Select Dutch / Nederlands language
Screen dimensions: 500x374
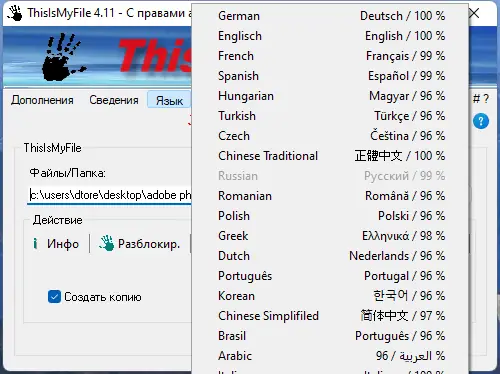click(331, 256)
